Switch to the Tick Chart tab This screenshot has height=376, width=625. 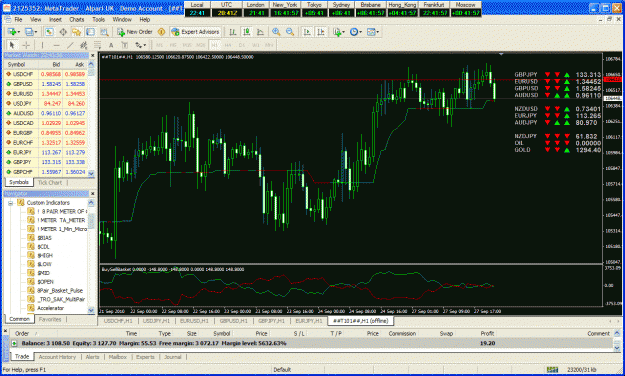50,183
